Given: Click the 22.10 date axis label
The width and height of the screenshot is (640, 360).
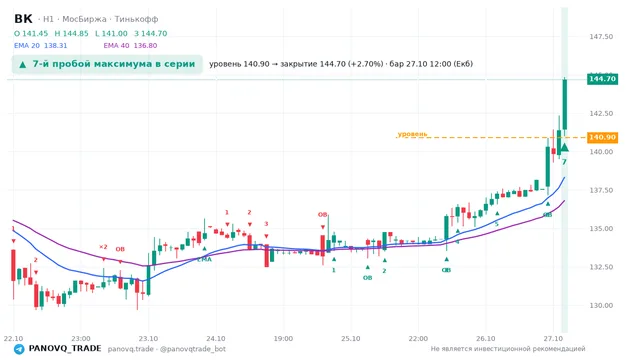Looking at the screenshot, I should (13, 339).
